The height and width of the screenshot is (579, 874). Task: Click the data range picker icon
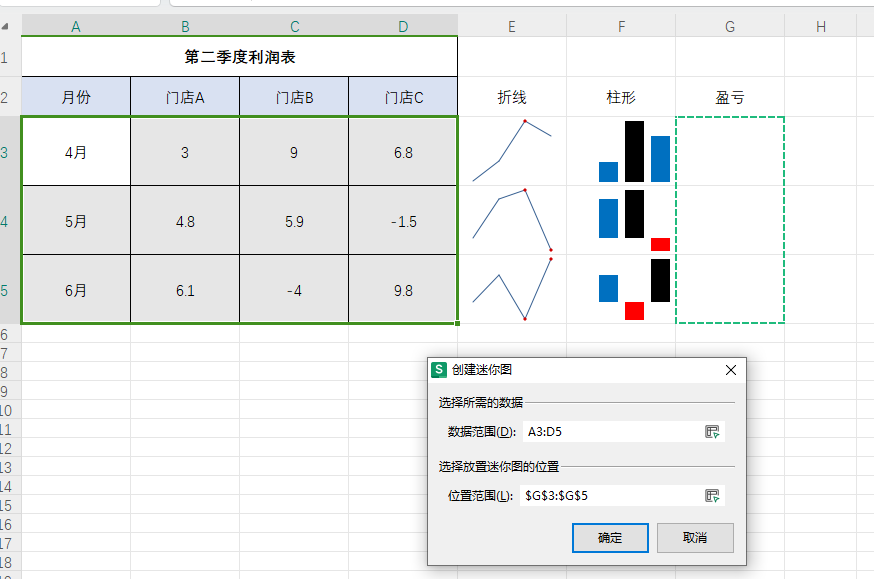point(712,432)
